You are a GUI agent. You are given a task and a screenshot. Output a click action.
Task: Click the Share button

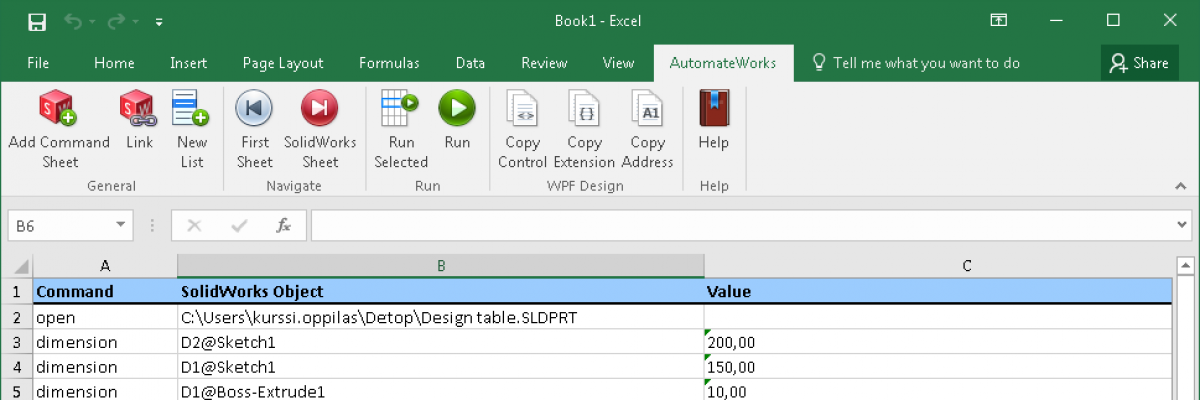(1139, 62)
